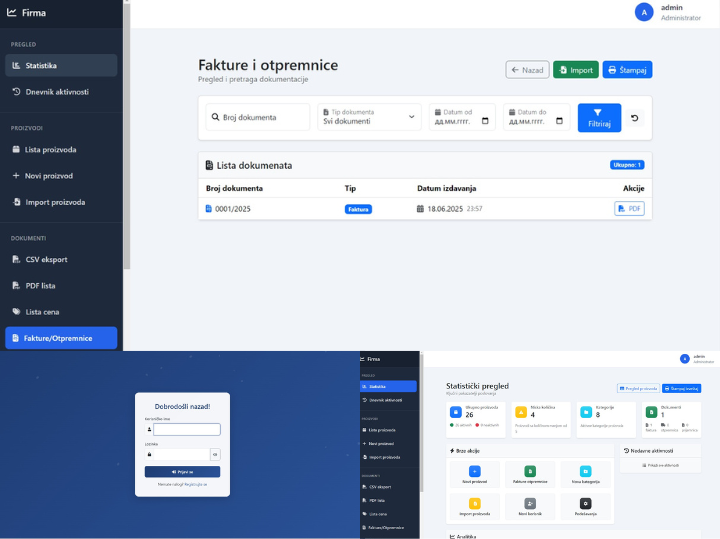Open CSV eksport in the large top sidebar
The width and height of the screenshot is (720, 539).
tap(61, 259)
